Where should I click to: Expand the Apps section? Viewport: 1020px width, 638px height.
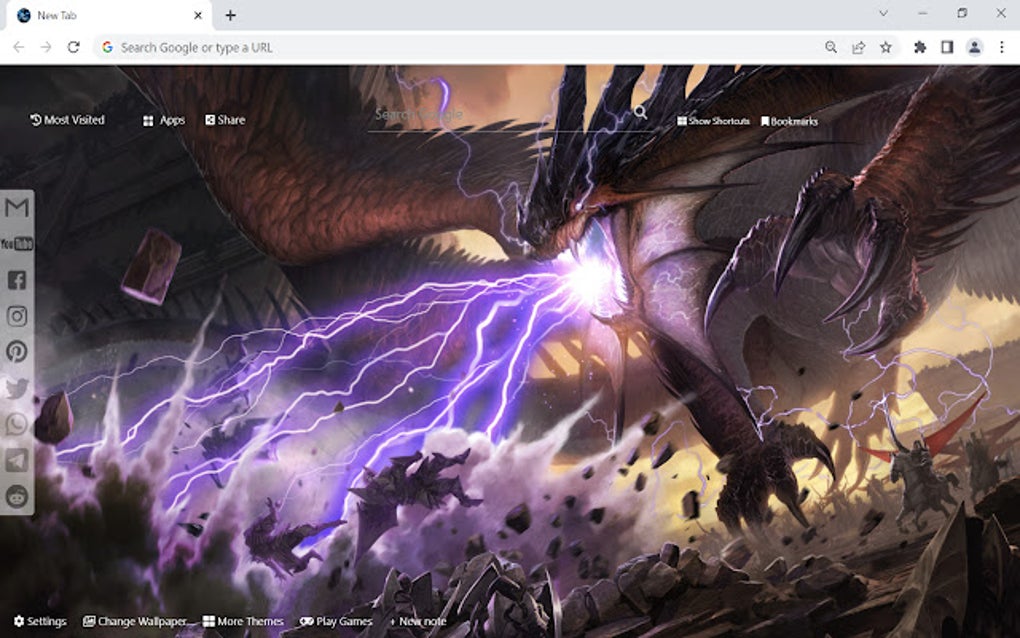pos(161,120)
